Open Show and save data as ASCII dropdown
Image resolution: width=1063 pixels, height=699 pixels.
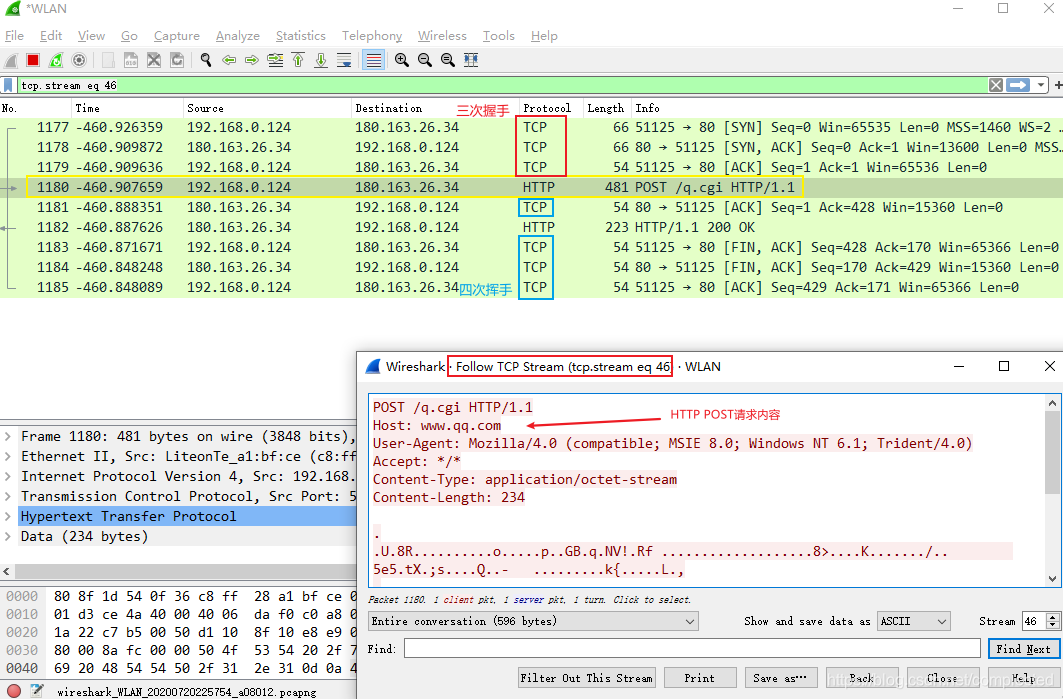[x=913, y=621]
